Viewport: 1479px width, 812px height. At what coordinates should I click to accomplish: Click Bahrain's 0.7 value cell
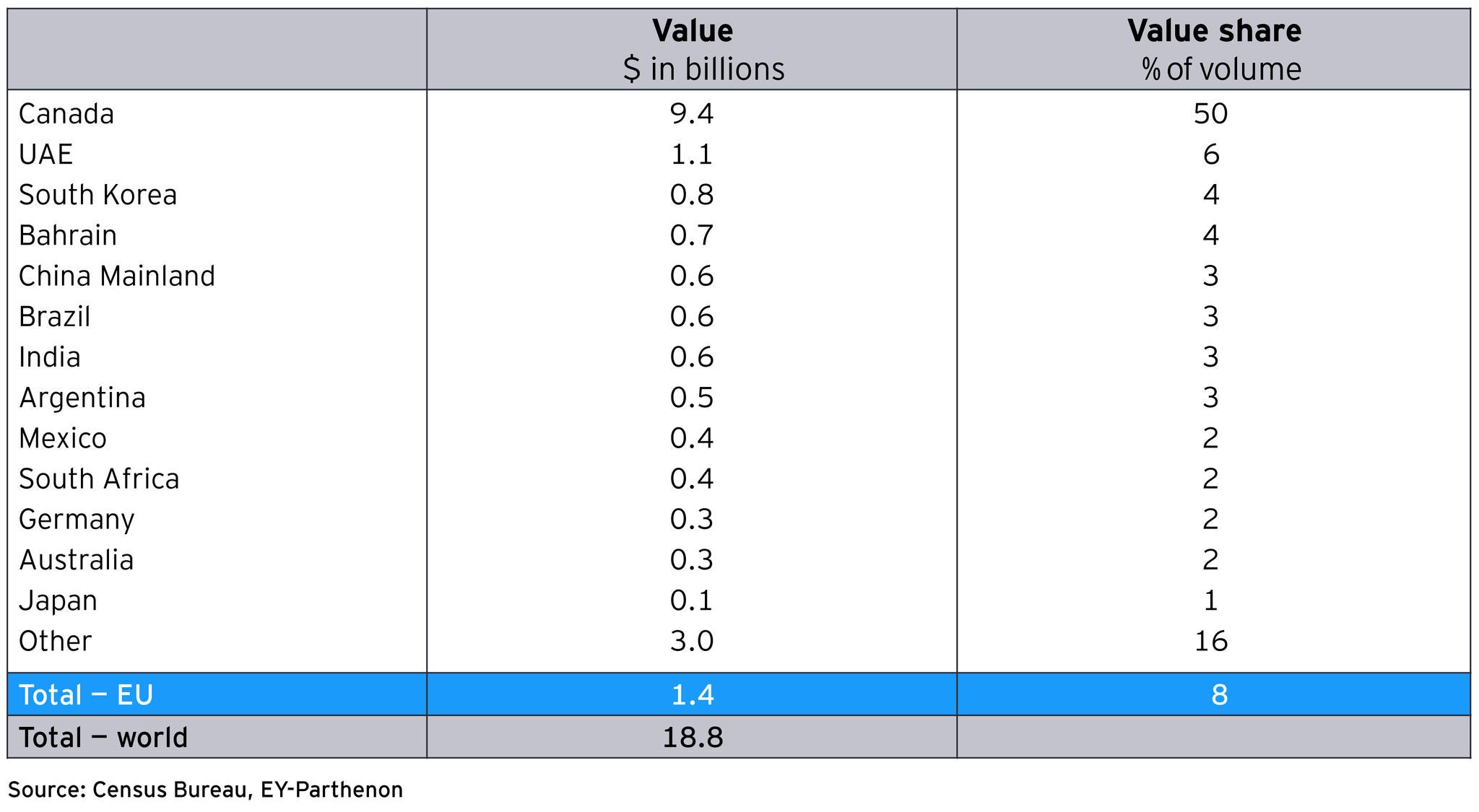click(692, 235)
